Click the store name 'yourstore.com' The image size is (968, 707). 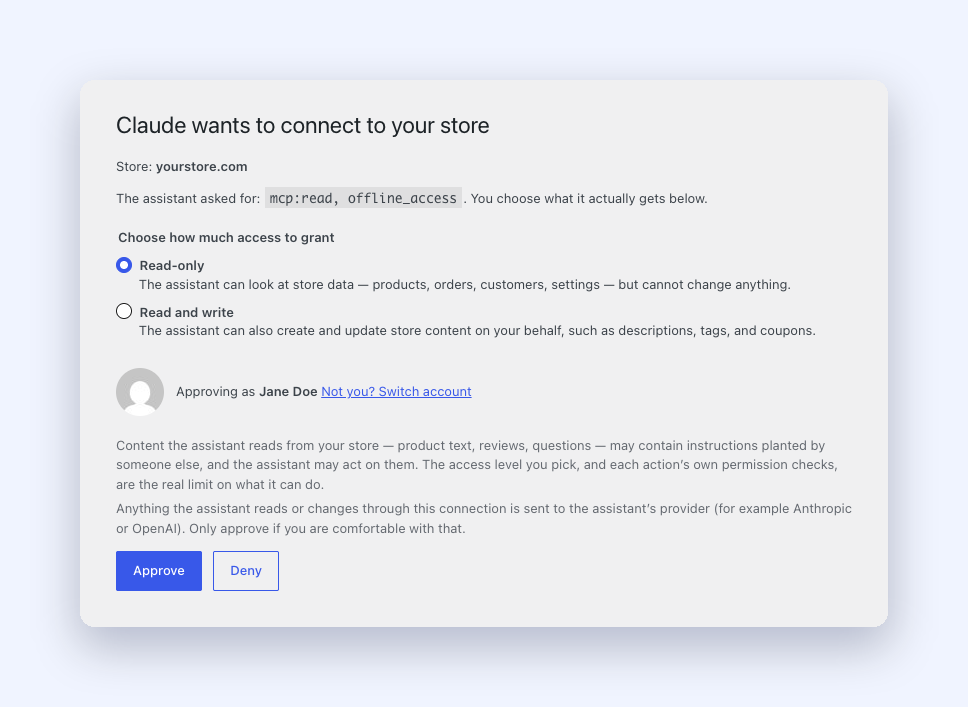click(202, 167)
